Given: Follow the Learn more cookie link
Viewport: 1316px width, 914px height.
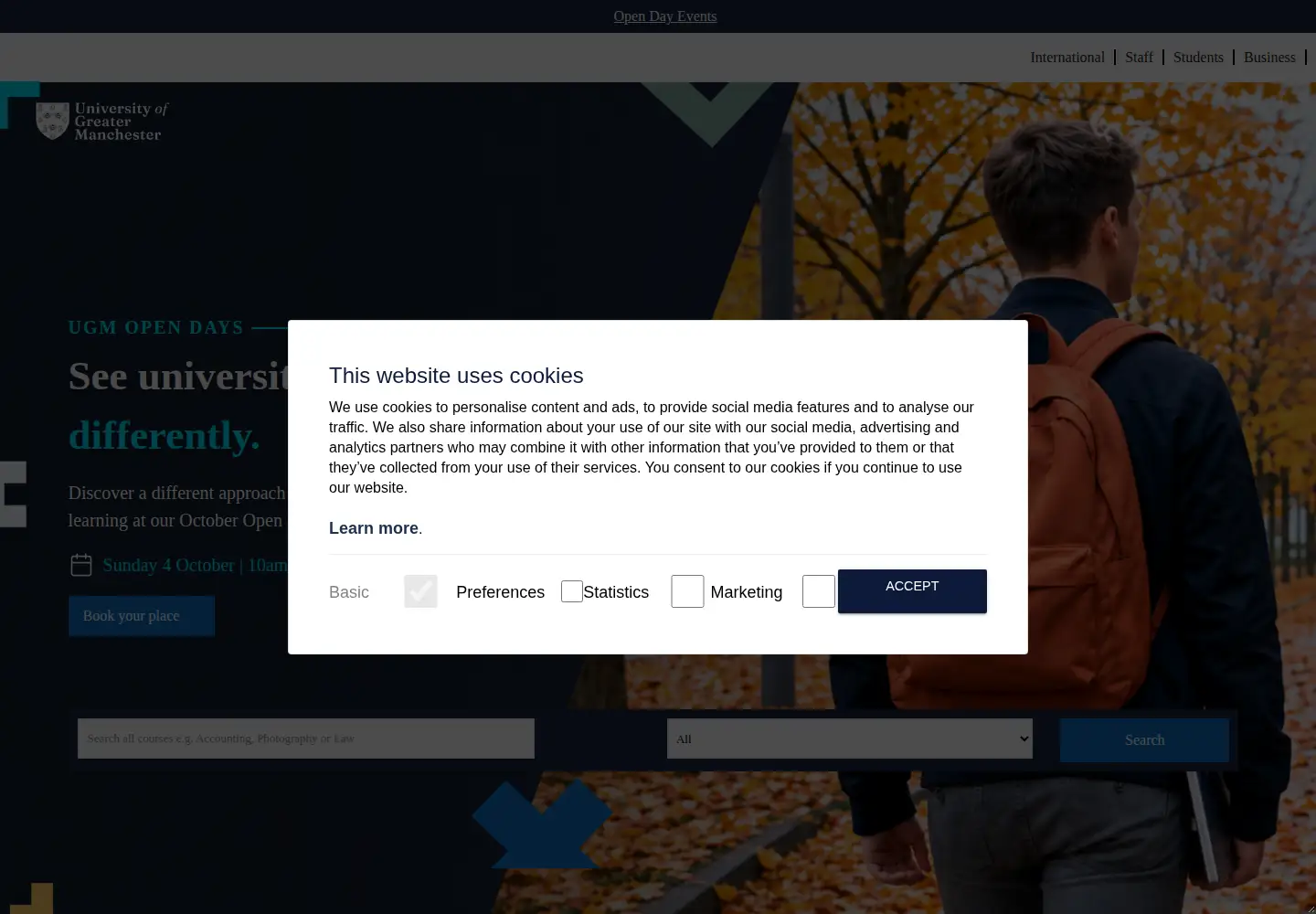Looking at the screenshot, I should click(374, 528).
